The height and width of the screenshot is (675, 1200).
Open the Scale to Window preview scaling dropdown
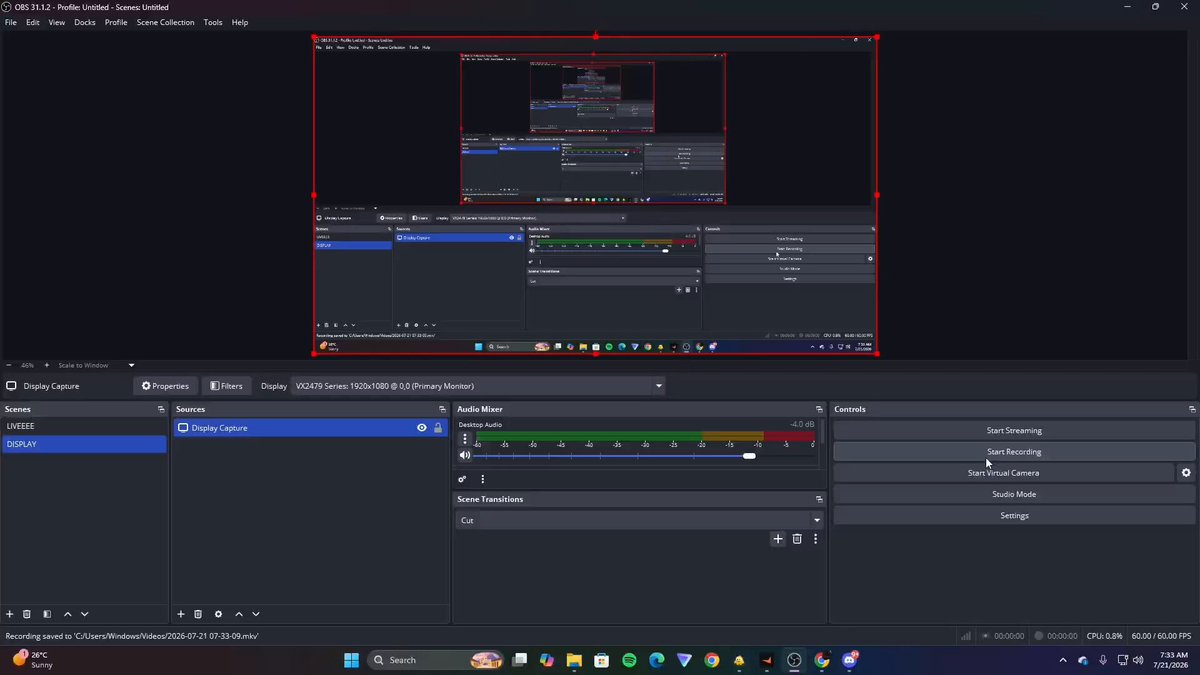point(96,365)
